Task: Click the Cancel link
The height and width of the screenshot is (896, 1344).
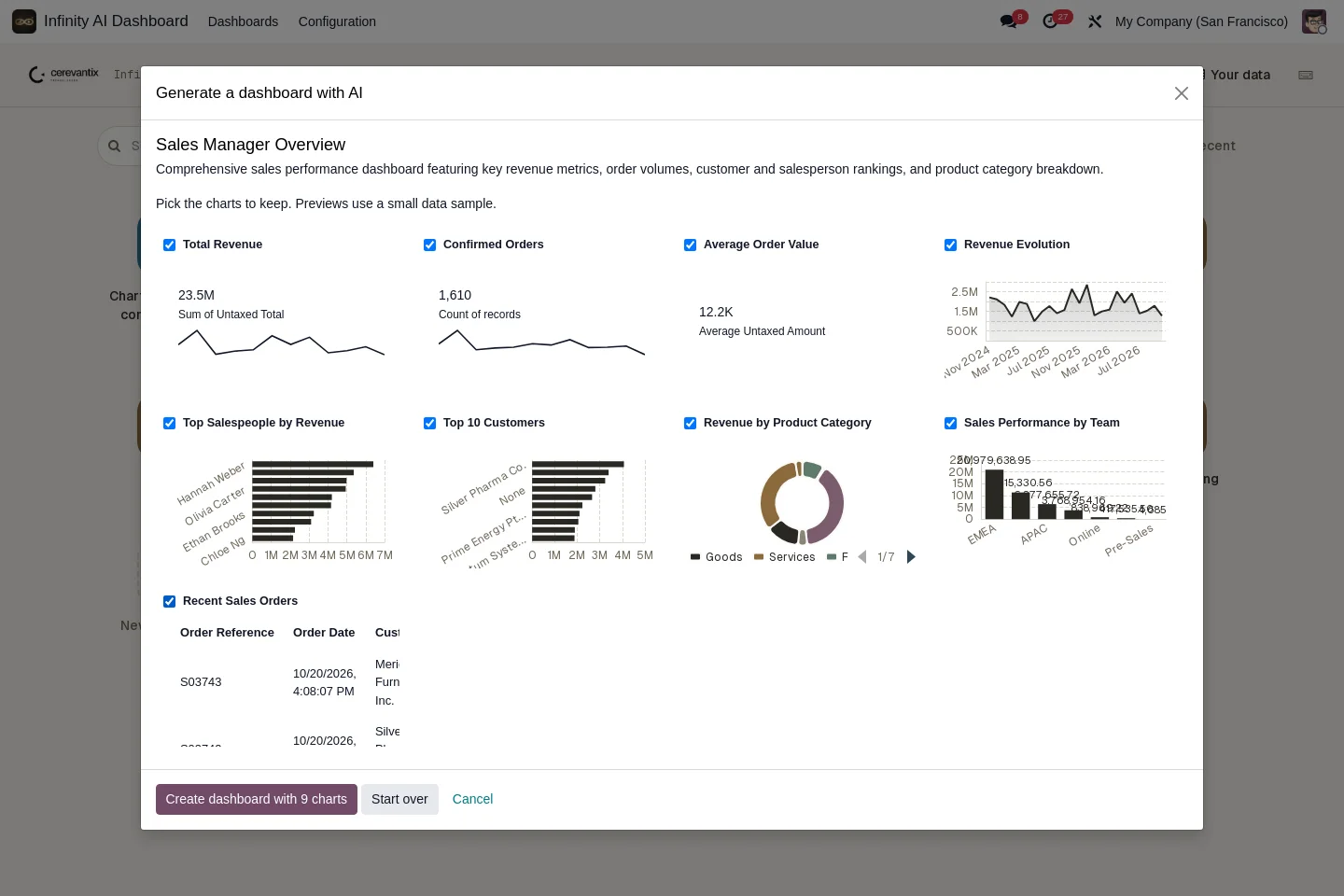Action: tap(472, 799)
